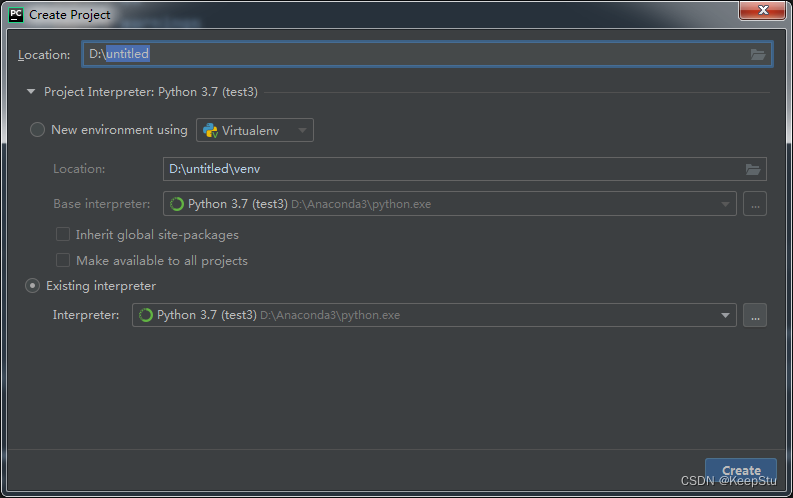Select New environment using radio button
Screen dimensions: 793x498
(37, 130)
